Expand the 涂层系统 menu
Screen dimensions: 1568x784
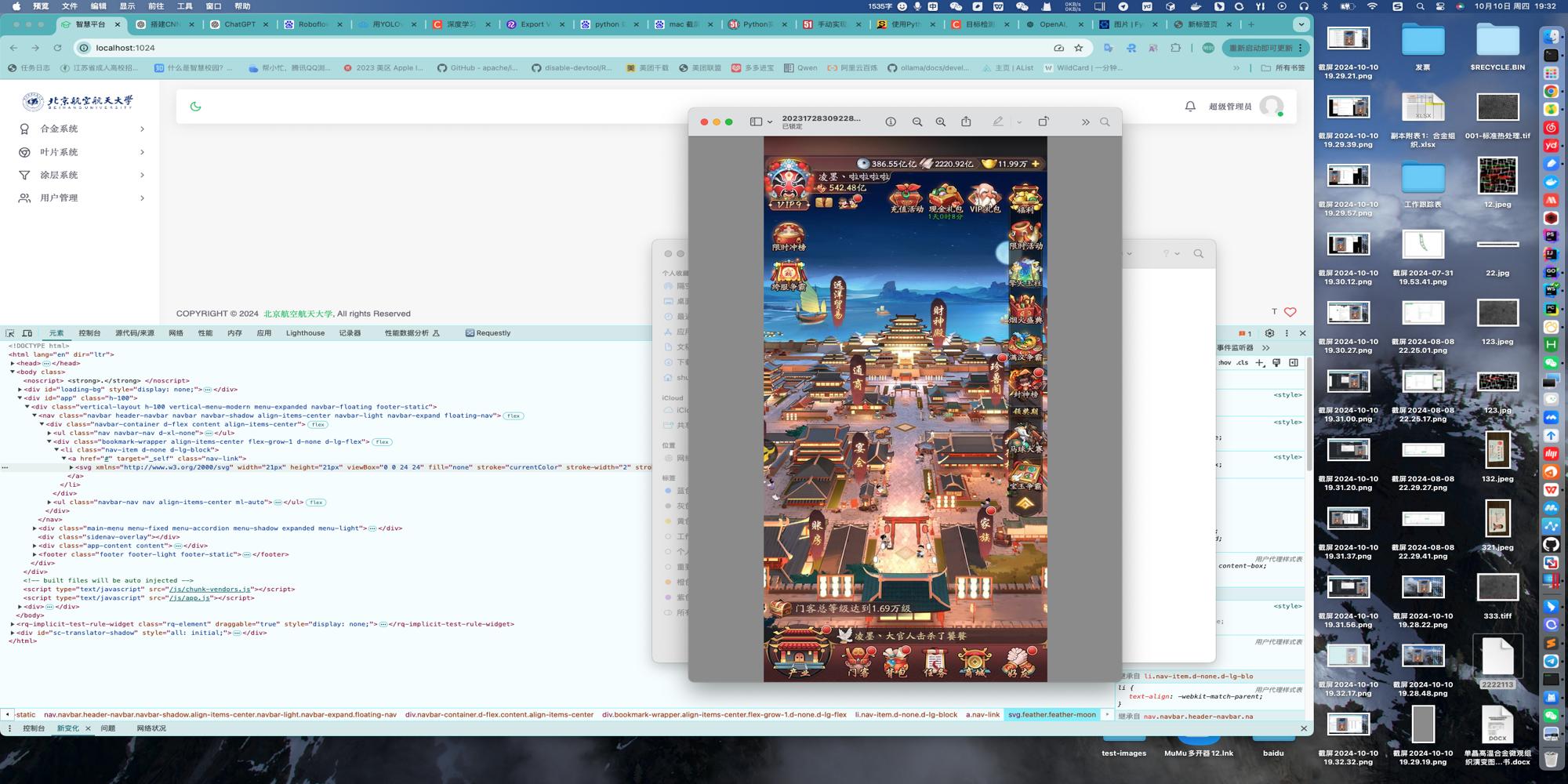point(81,175)
